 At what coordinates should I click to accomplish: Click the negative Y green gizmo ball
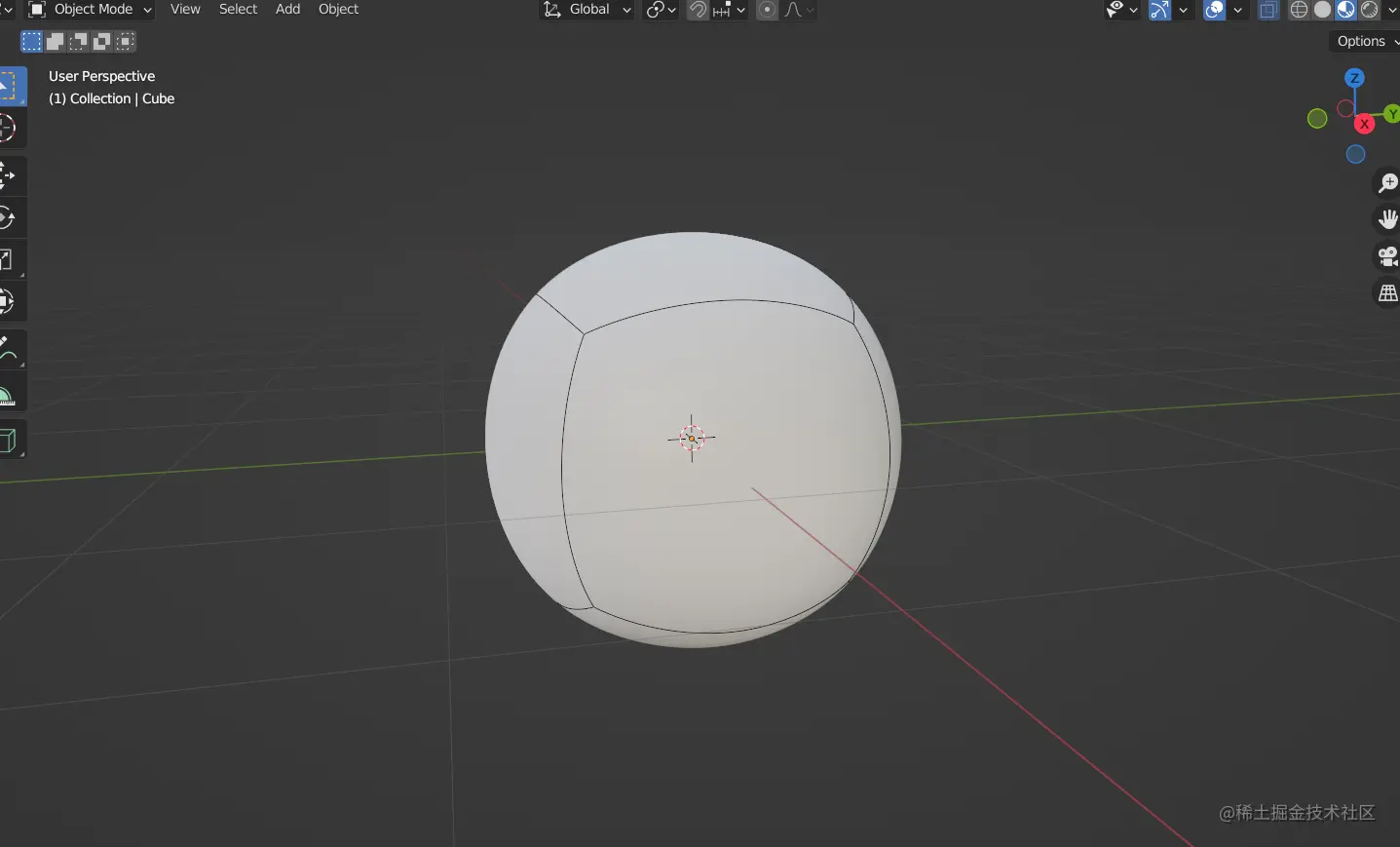(1317, 119)
